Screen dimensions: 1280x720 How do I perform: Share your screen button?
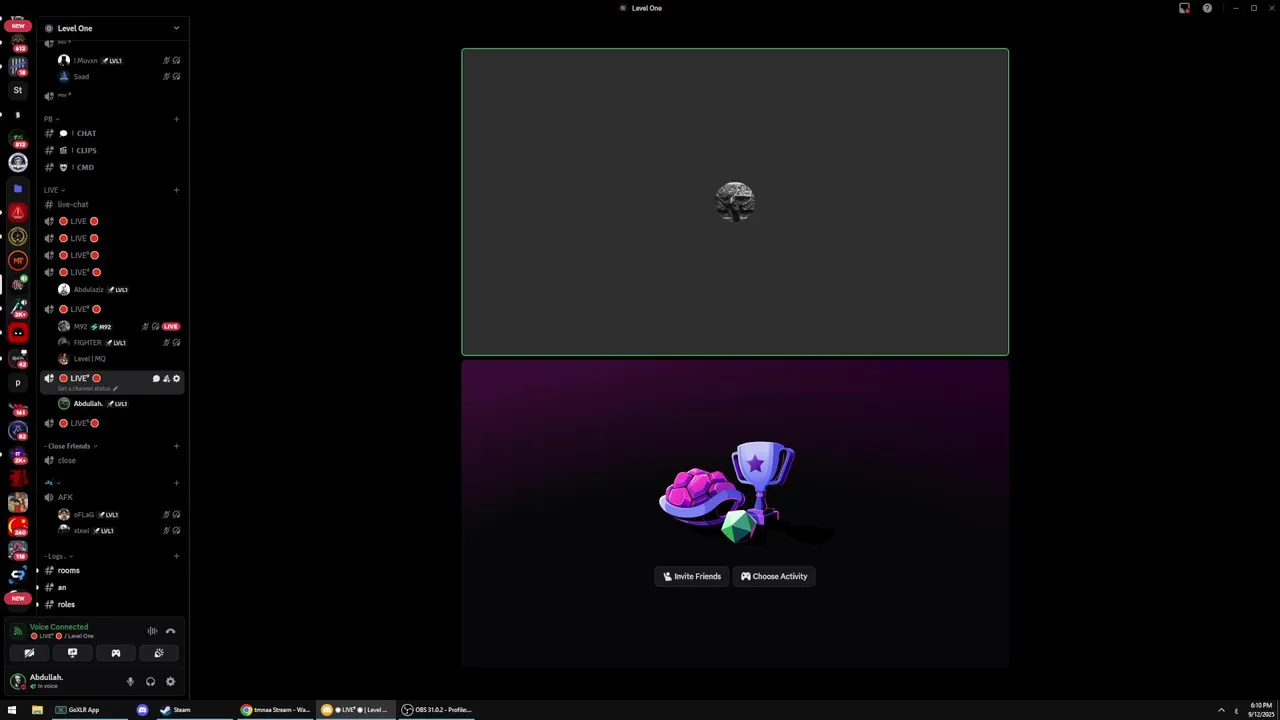tap(72, 653)
